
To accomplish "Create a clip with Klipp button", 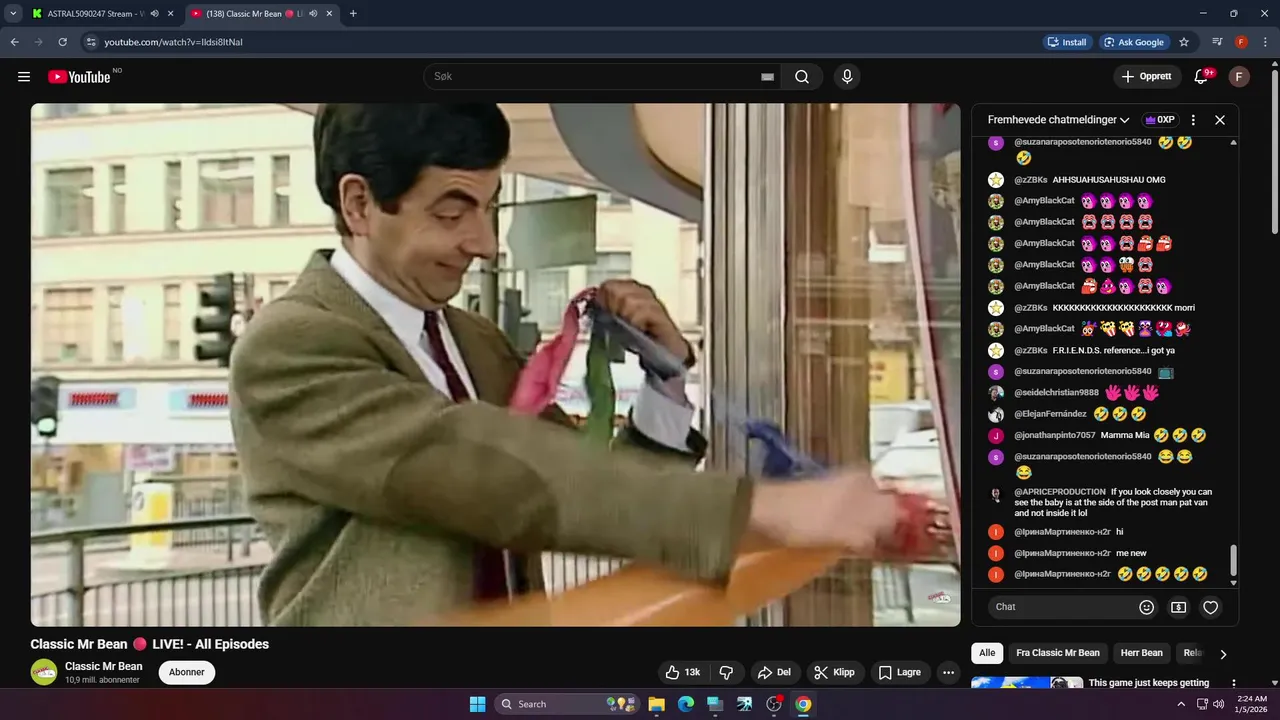I will click(834, 672).
